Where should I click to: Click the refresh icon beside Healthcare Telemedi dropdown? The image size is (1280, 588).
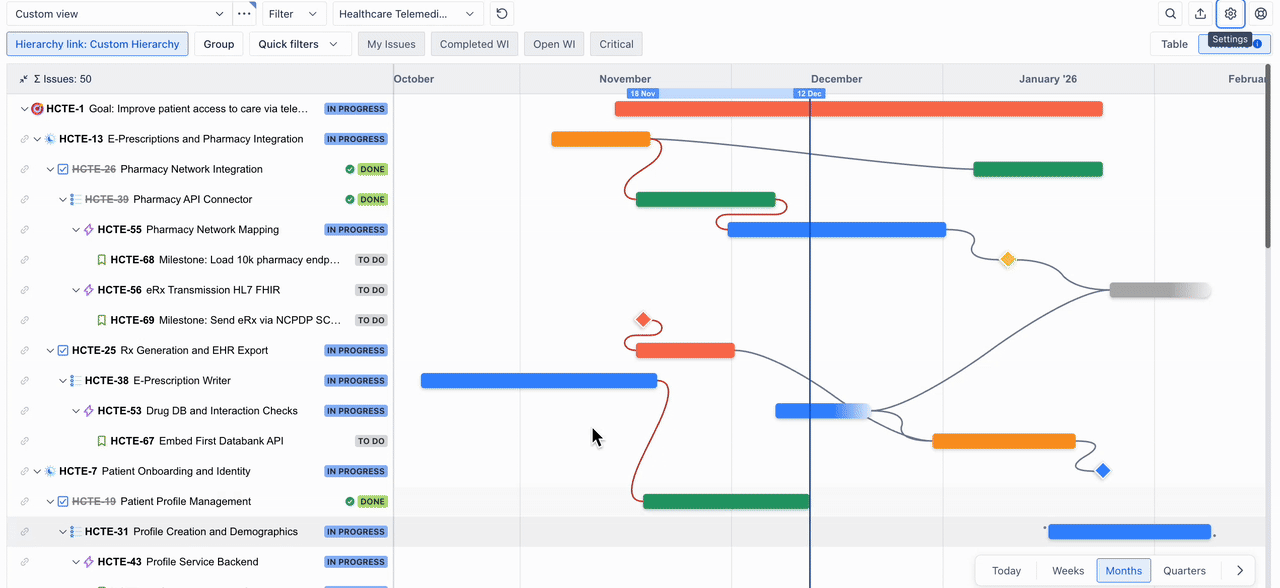click(501, 14)
